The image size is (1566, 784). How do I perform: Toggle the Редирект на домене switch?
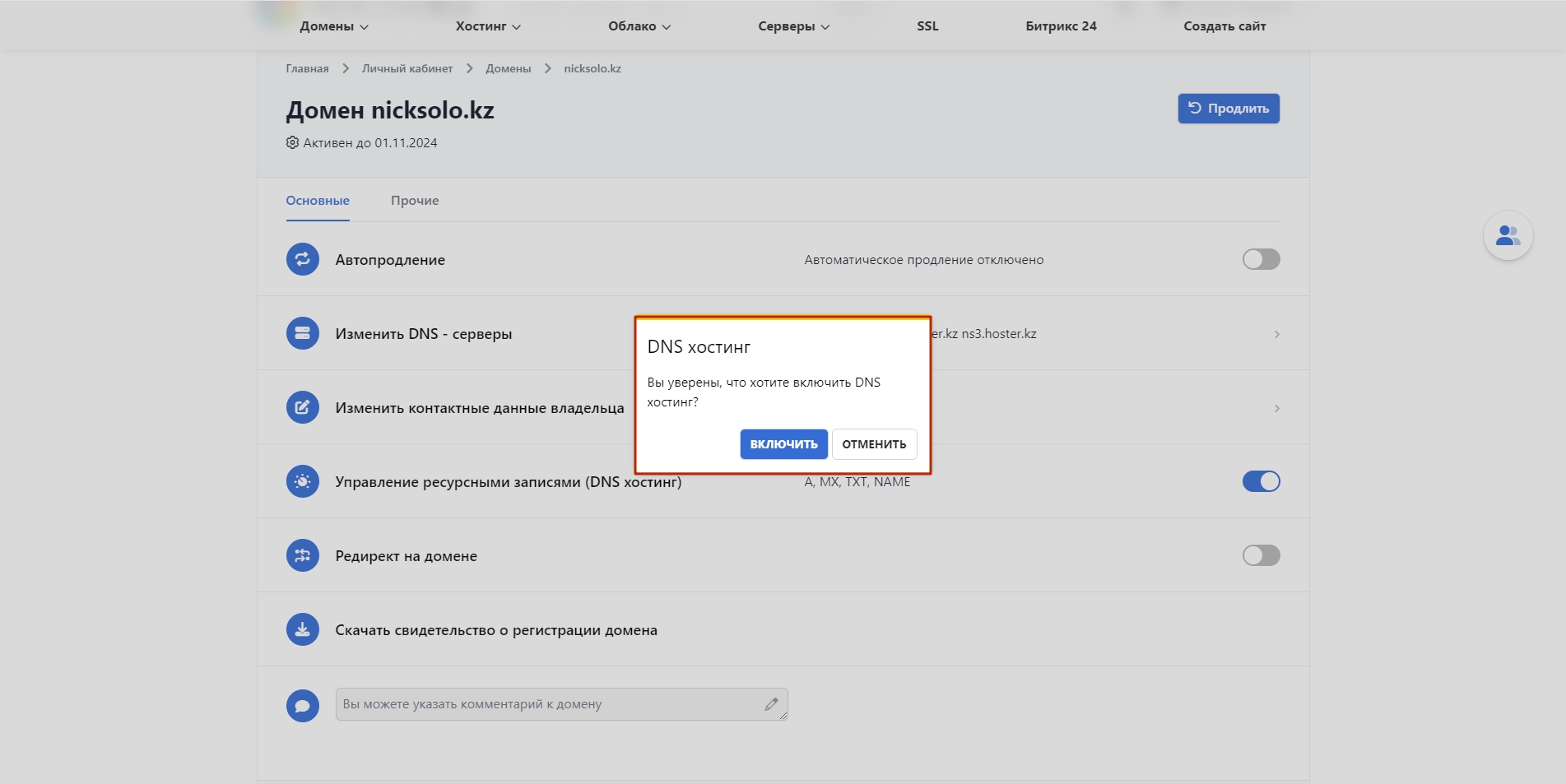pos(1261,555)
